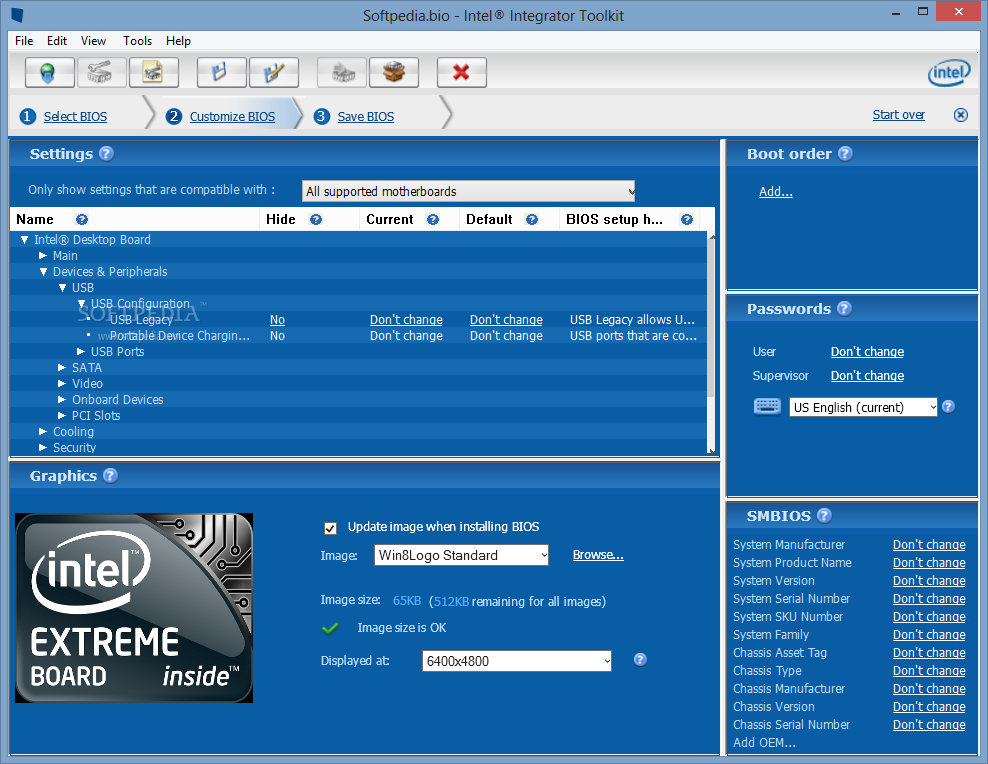Open help for the Settings panel

coord(106,154)
